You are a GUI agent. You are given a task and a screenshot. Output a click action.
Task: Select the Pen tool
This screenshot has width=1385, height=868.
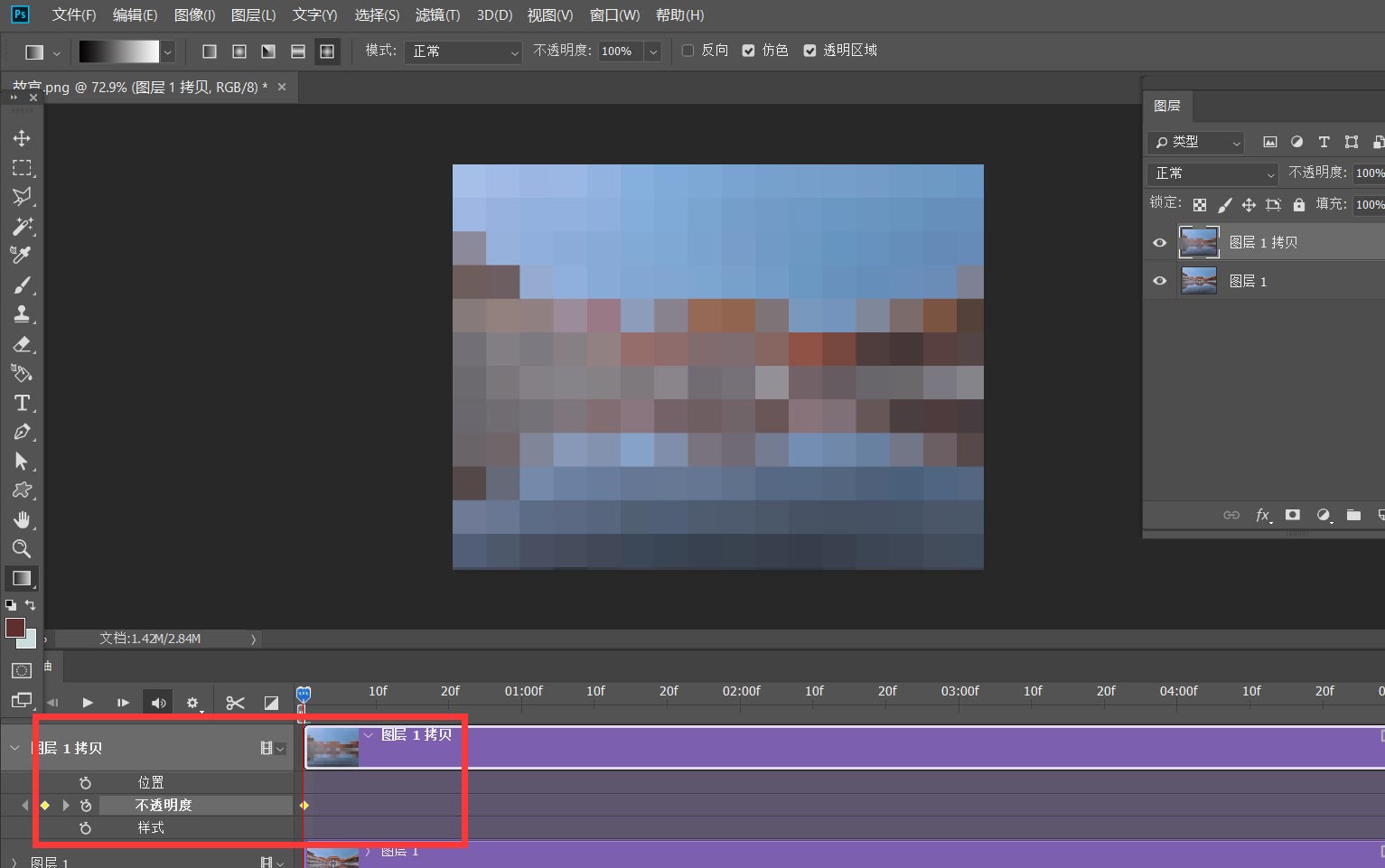[x=22, y=432]
